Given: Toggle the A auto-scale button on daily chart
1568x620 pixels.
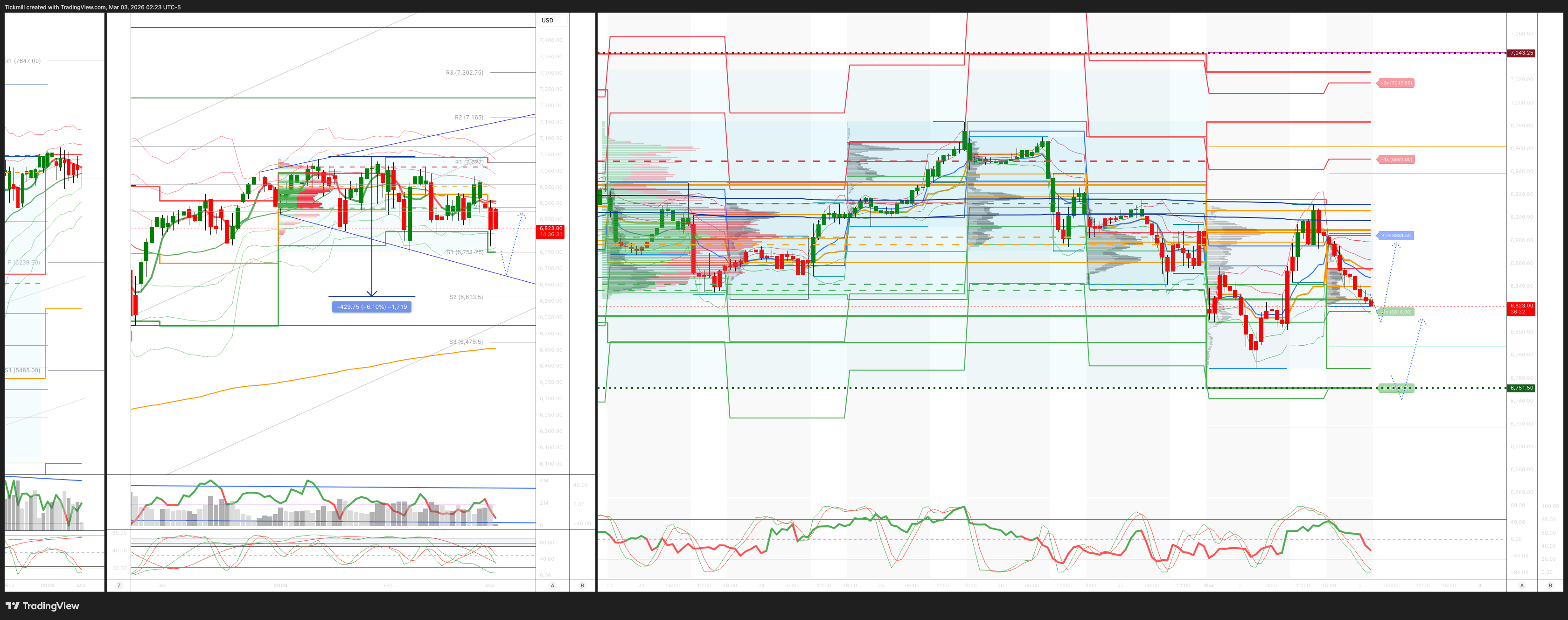Looking at the screenshot, I should (x=553, y=585).
